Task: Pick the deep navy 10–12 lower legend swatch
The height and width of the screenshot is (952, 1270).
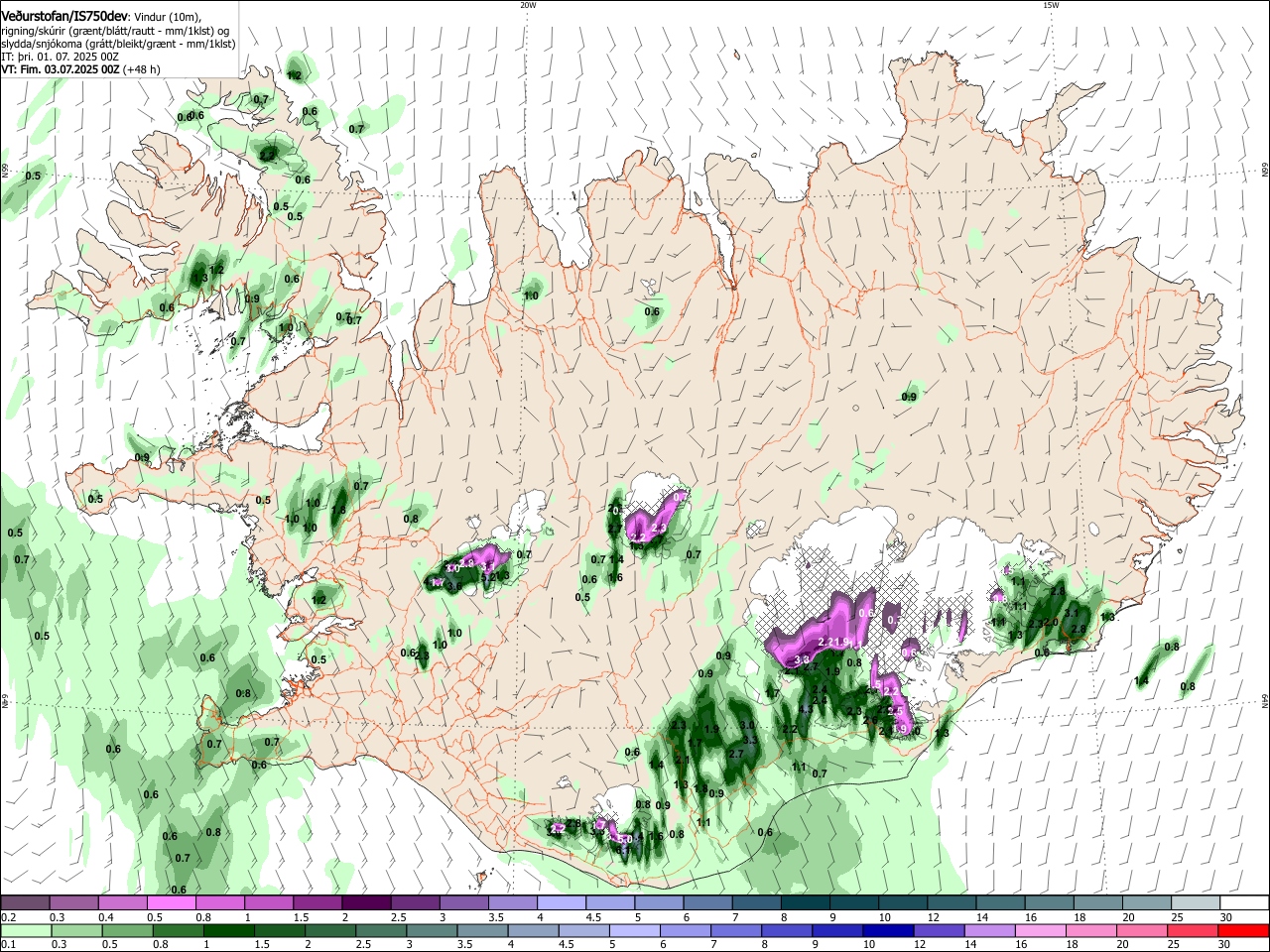Action: click(x=888, y=930)
